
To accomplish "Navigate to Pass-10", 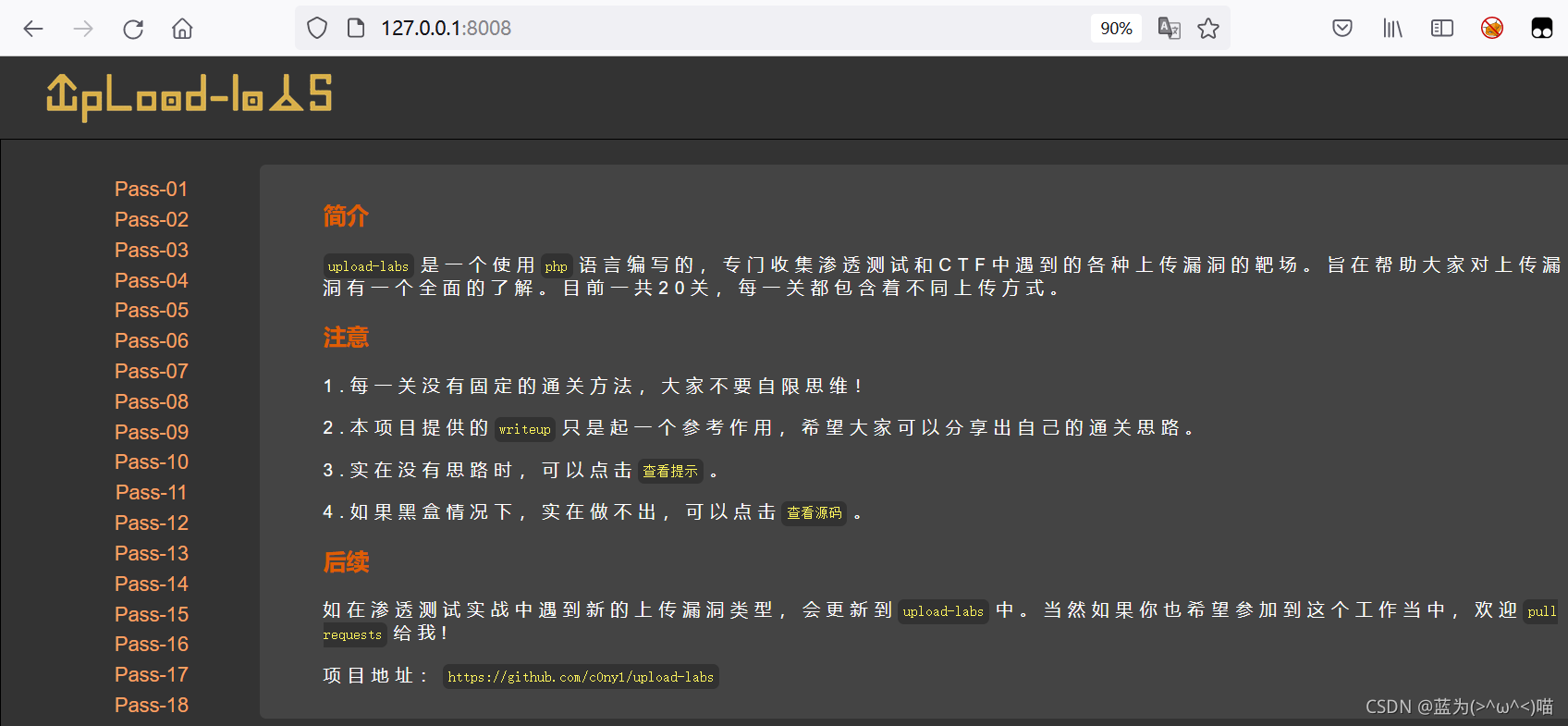I will click(x=152, y=462).
